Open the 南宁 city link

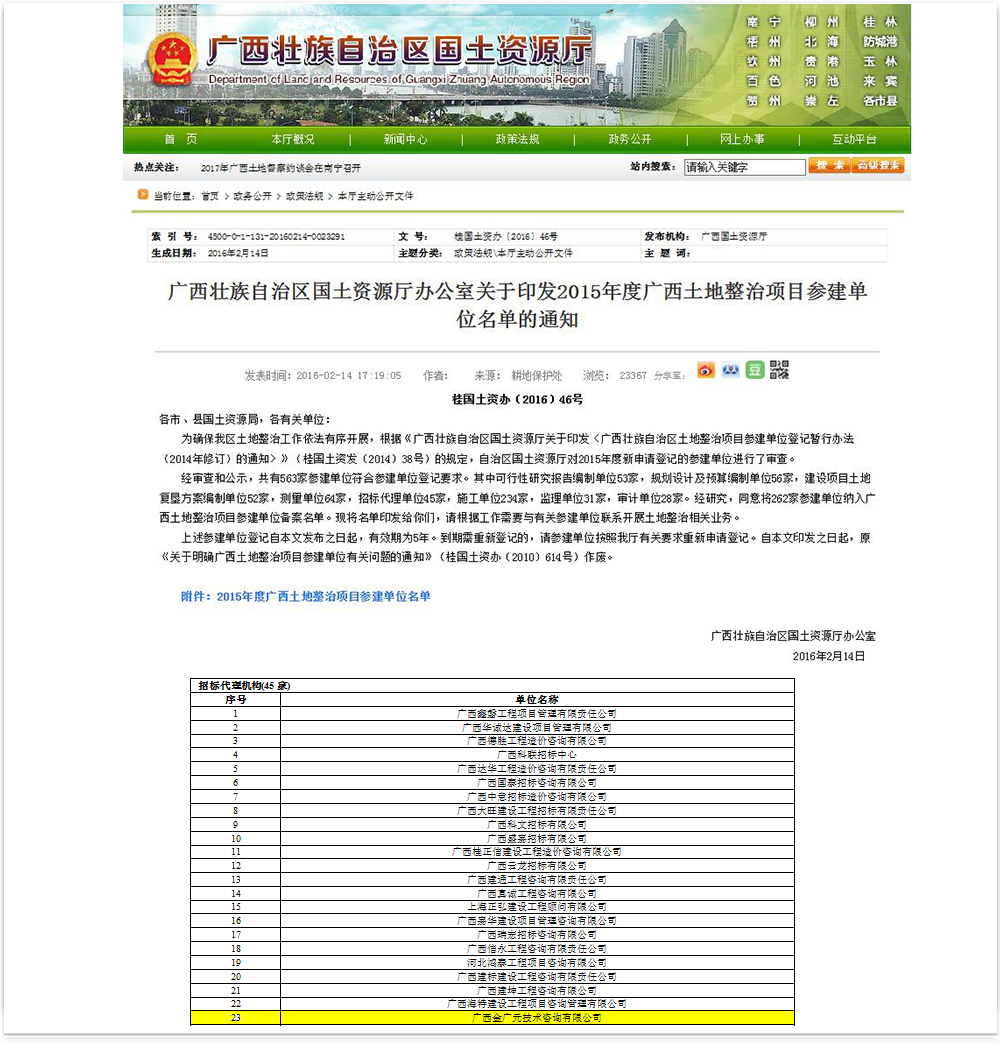(764, 22)
